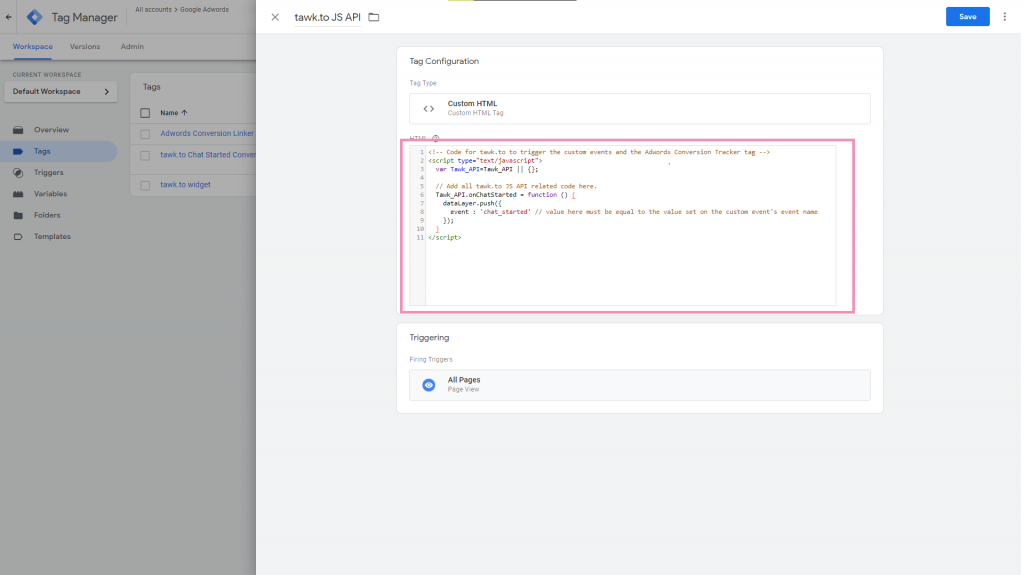Viewport: 1024px width, 575px height.
Task: Check the tawk.to Chat Started tag checkbox
Action: pos(145,156)
